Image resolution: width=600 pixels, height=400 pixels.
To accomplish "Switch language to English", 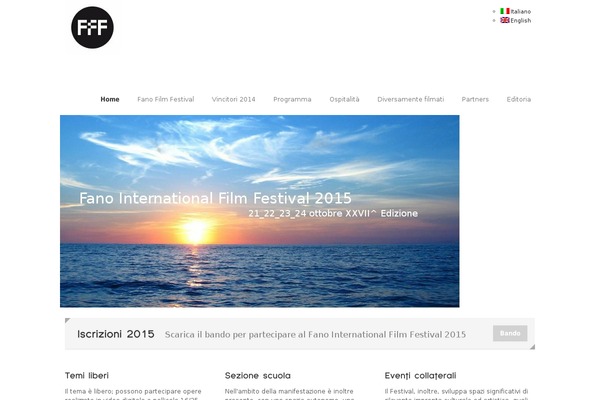I will [x=520, y=20].
